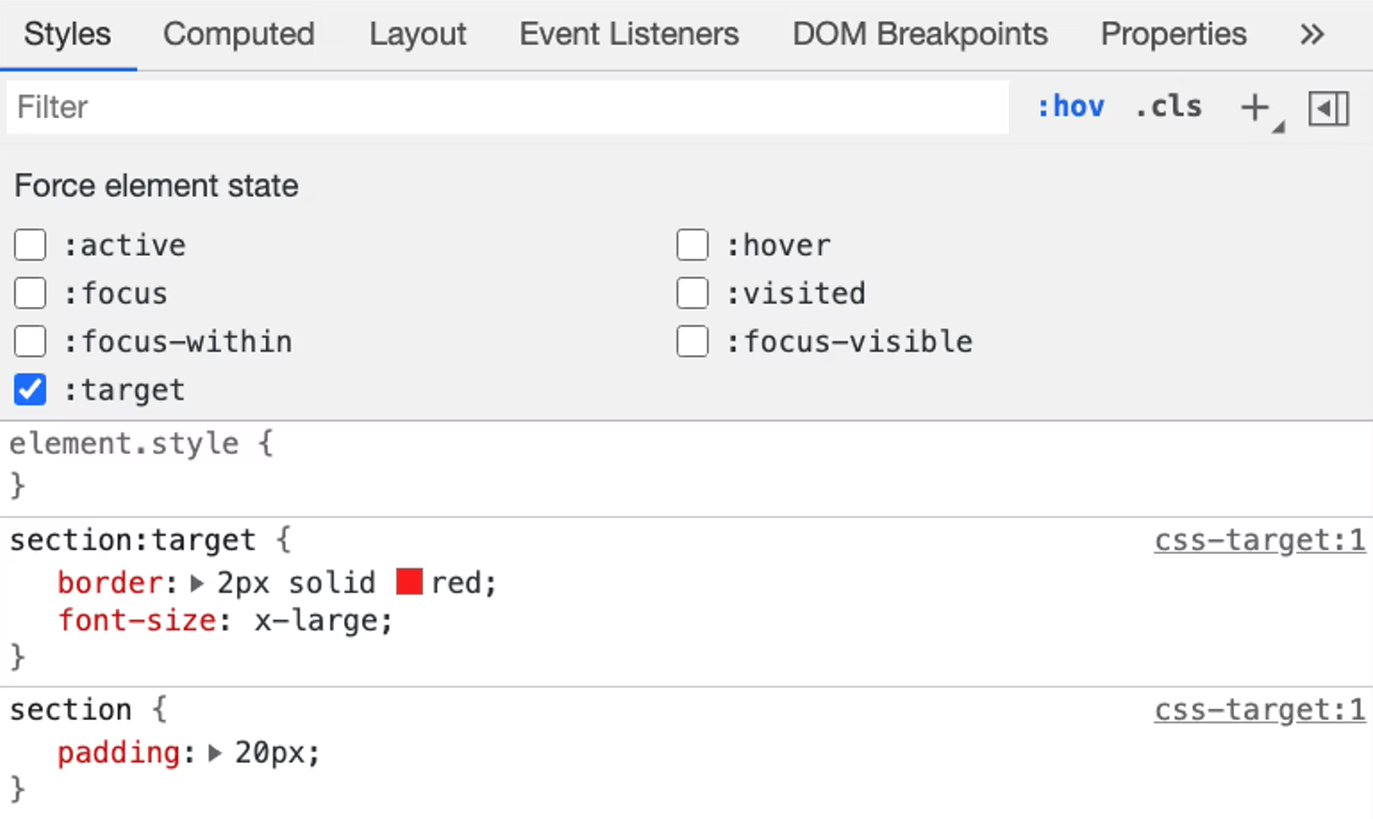This screenshot has width=1373, height=819.
Task: Toggle the computed styles sidebar pane icon
Action: tap(1328, 108)
